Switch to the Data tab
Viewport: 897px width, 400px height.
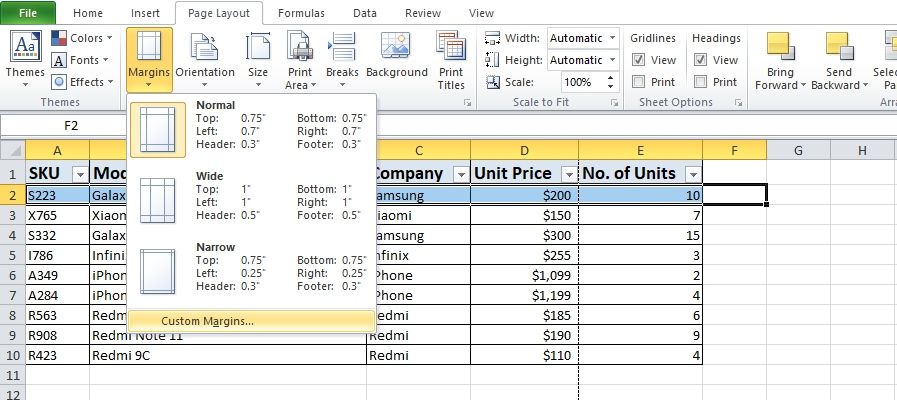coord(365,13)
